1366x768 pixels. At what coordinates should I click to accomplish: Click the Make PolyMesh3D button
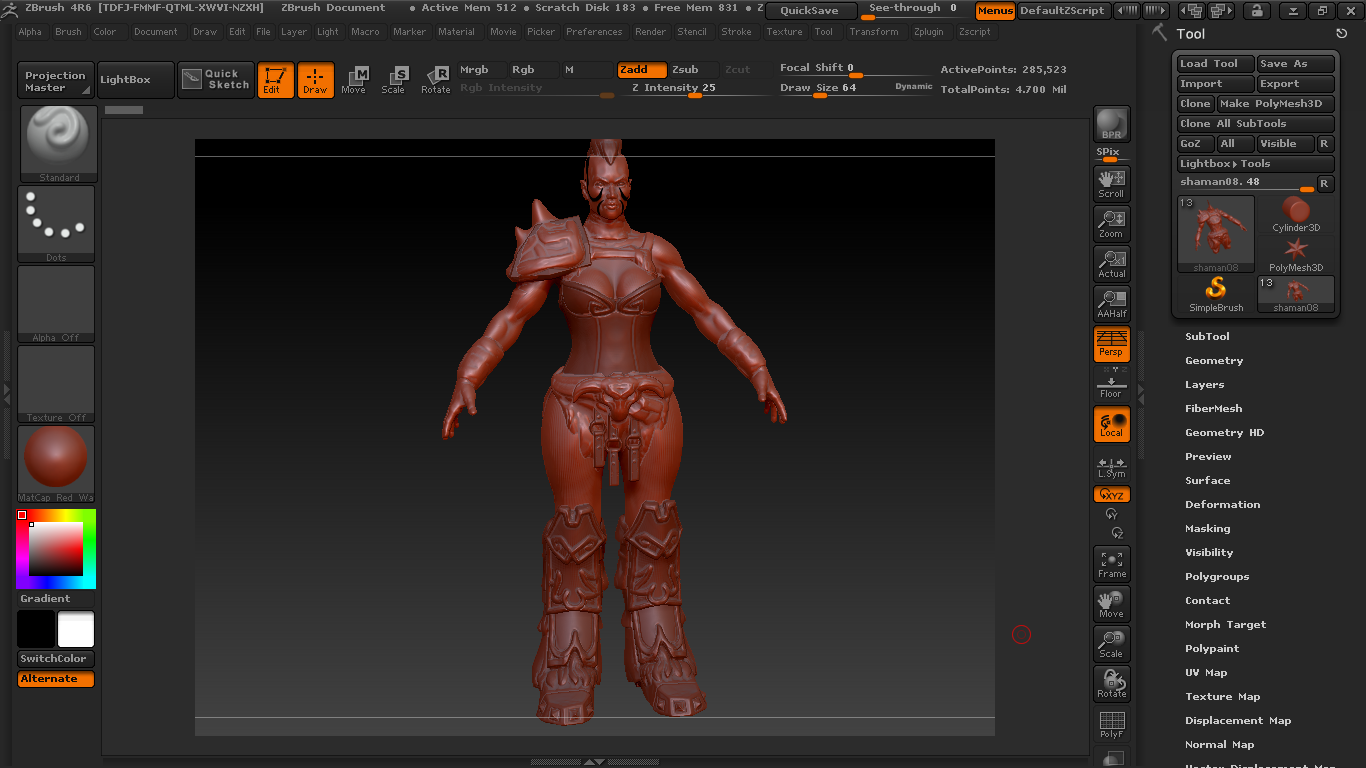1275,104
